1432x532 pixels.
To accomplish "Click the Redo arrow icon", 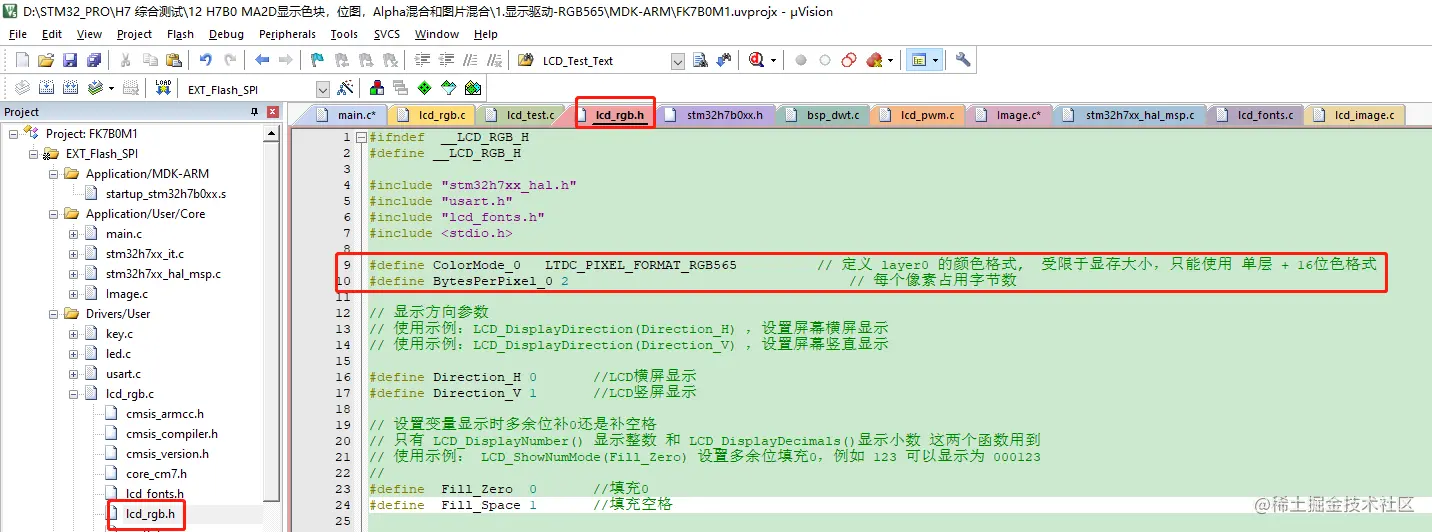I will point(229,60).
